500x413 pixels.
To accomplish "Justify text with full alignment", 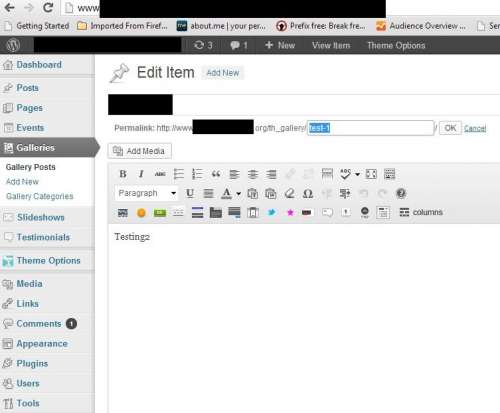I will coord(209,193).
